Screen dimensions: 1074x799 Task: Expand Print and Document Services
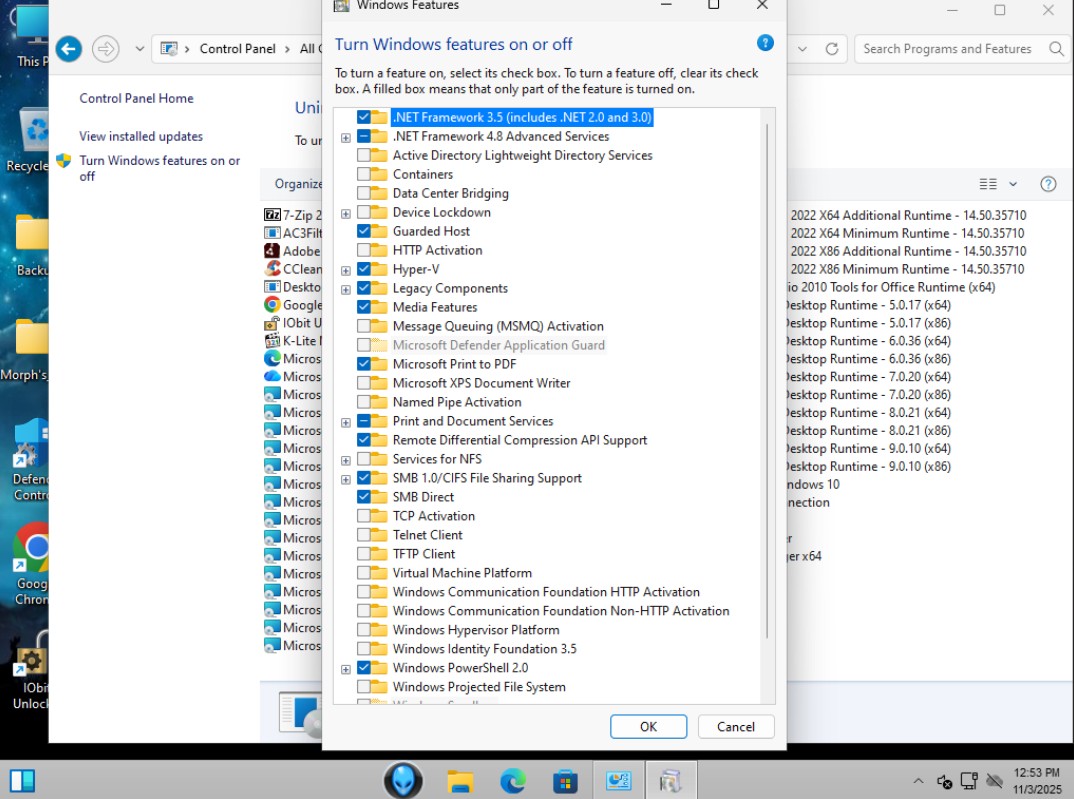pyautogui.click(x=346, y=422)
